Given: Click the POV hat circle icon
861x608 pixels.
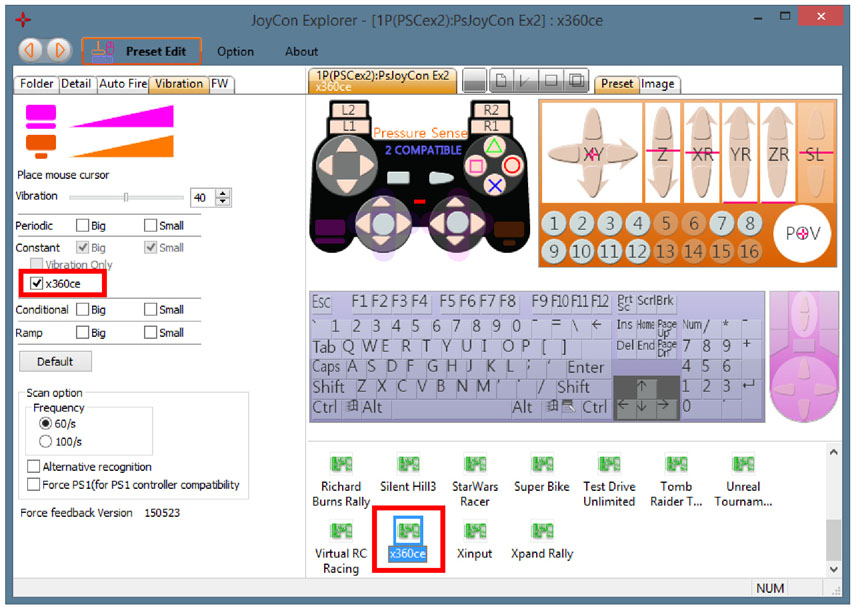Looking at the screenshot, I should tap(802, 233).
